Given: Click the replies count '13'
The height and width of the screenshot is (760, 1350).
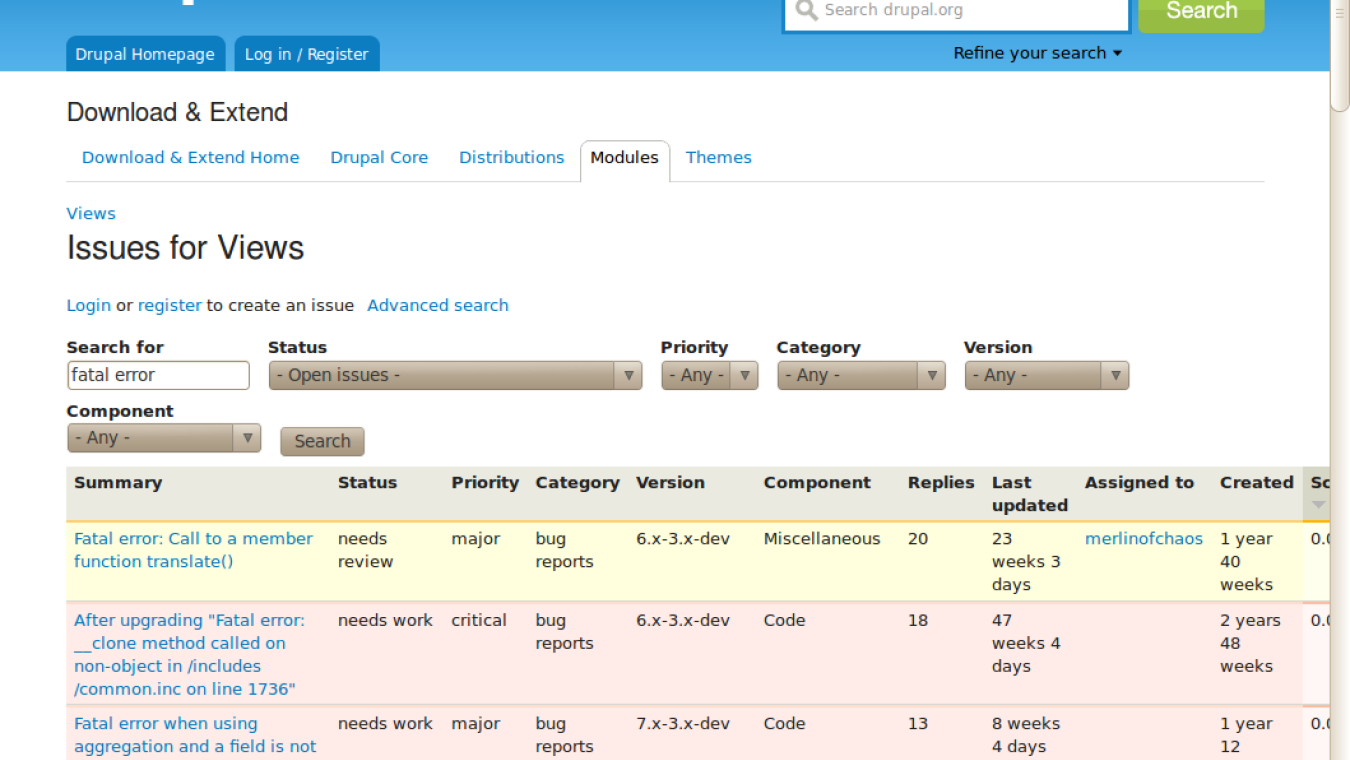Looking at the screenshot, I should (x=918, y=723).
